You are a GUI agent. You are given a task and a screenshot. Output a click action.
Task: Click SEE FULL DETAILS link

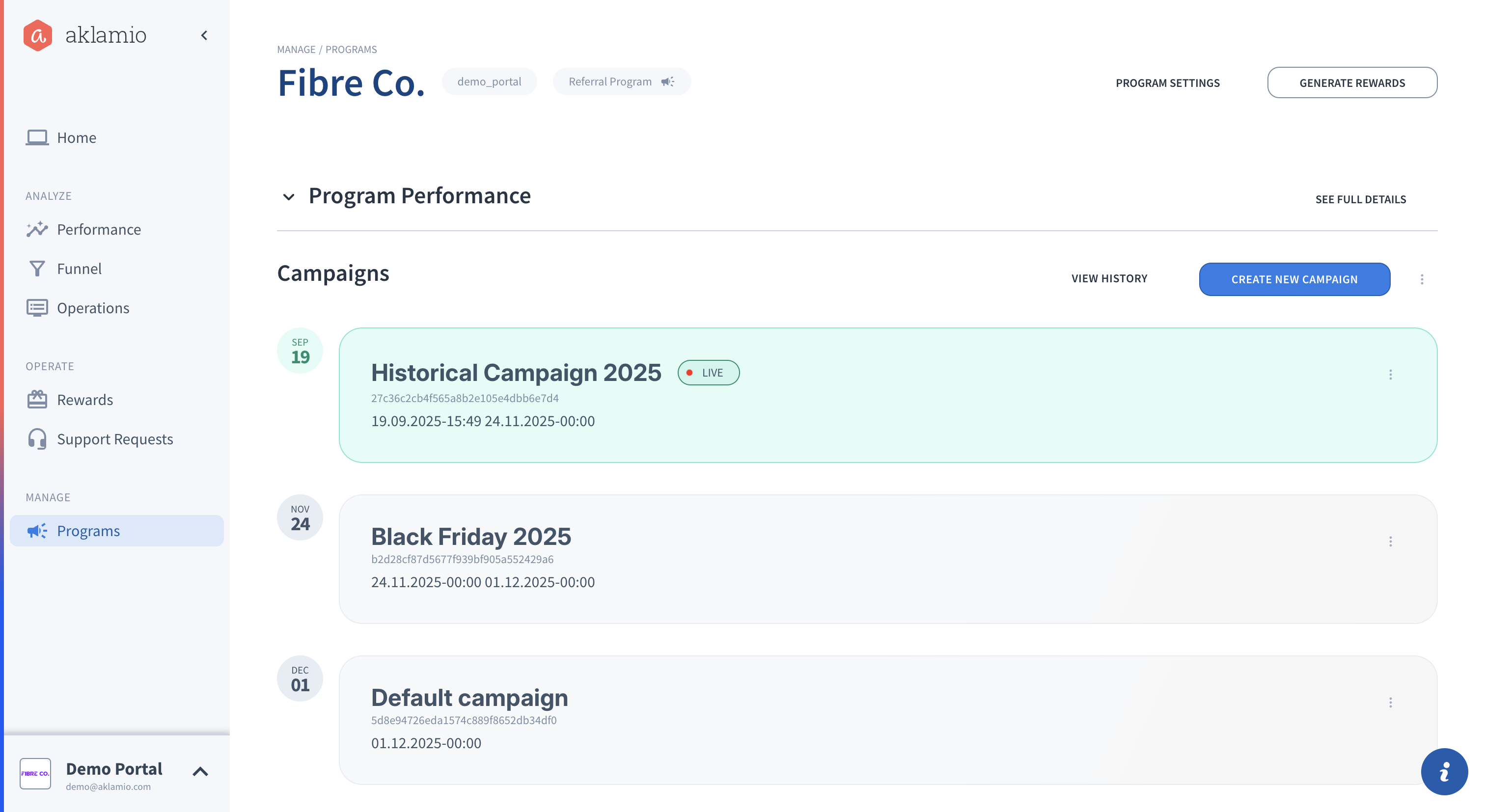coord(1360,199)
